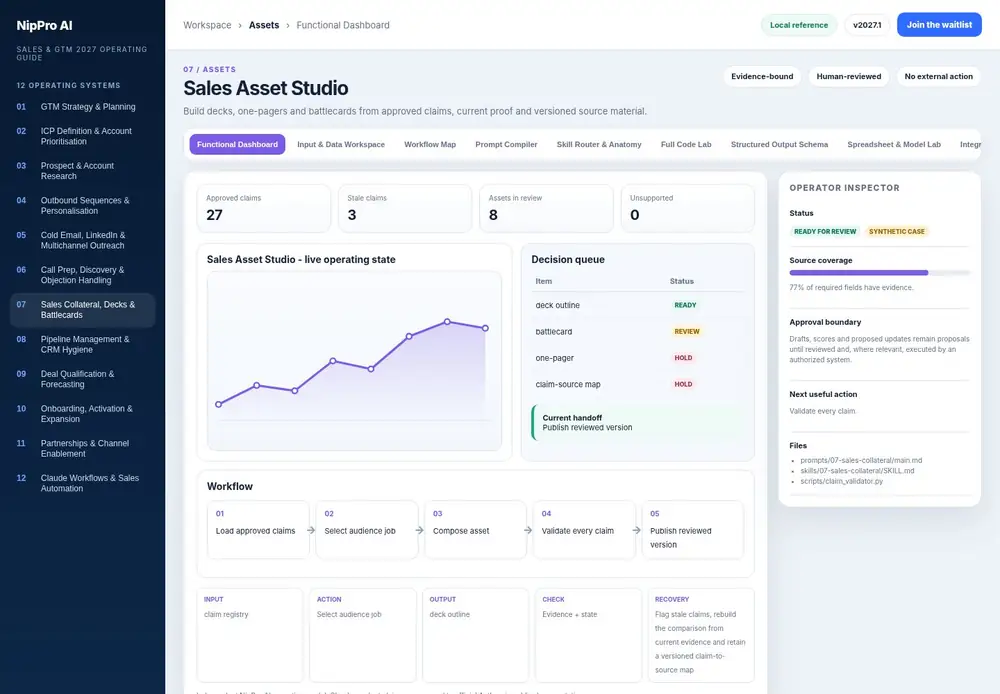Open Onboarding, Activation & Expansion
The width and height of the screenshot is (1000, 694).
(82, 413)
